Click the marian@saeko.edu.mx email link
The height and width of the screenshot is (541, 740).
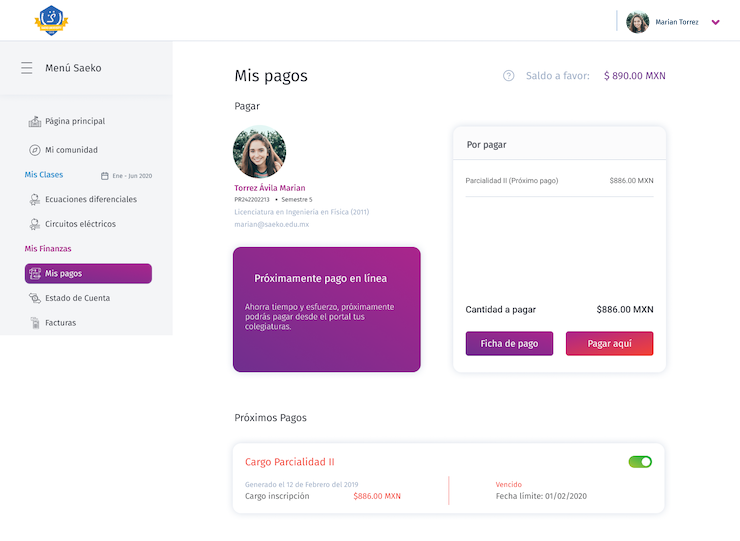click(271, 224)
